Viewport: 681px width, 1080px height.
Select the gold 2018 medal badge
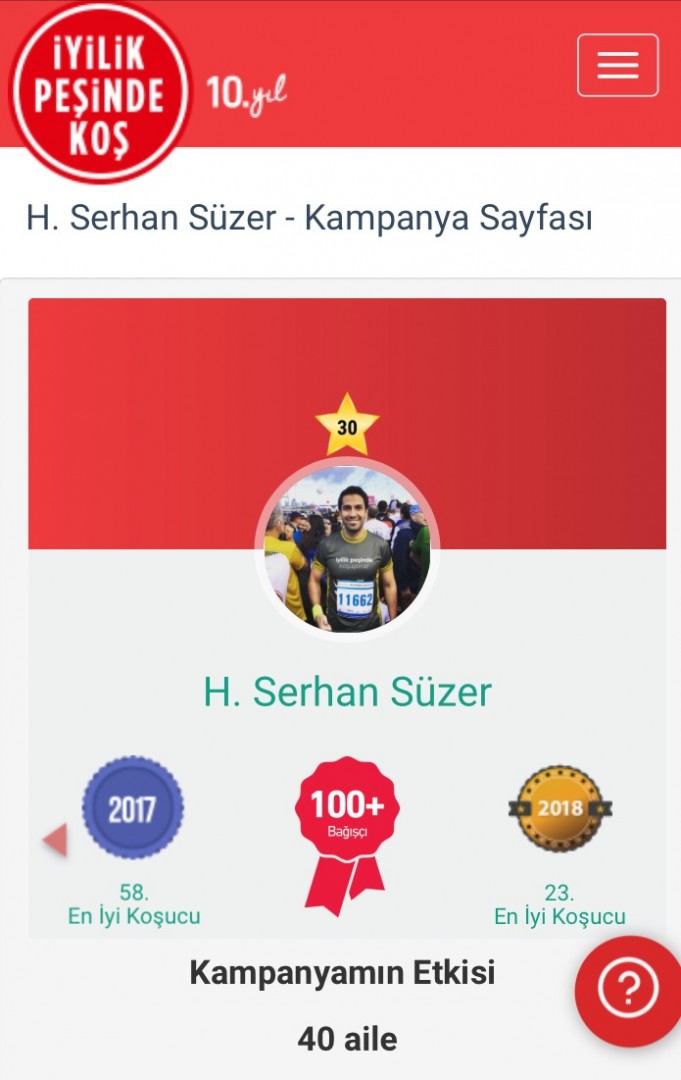point(560,808)
